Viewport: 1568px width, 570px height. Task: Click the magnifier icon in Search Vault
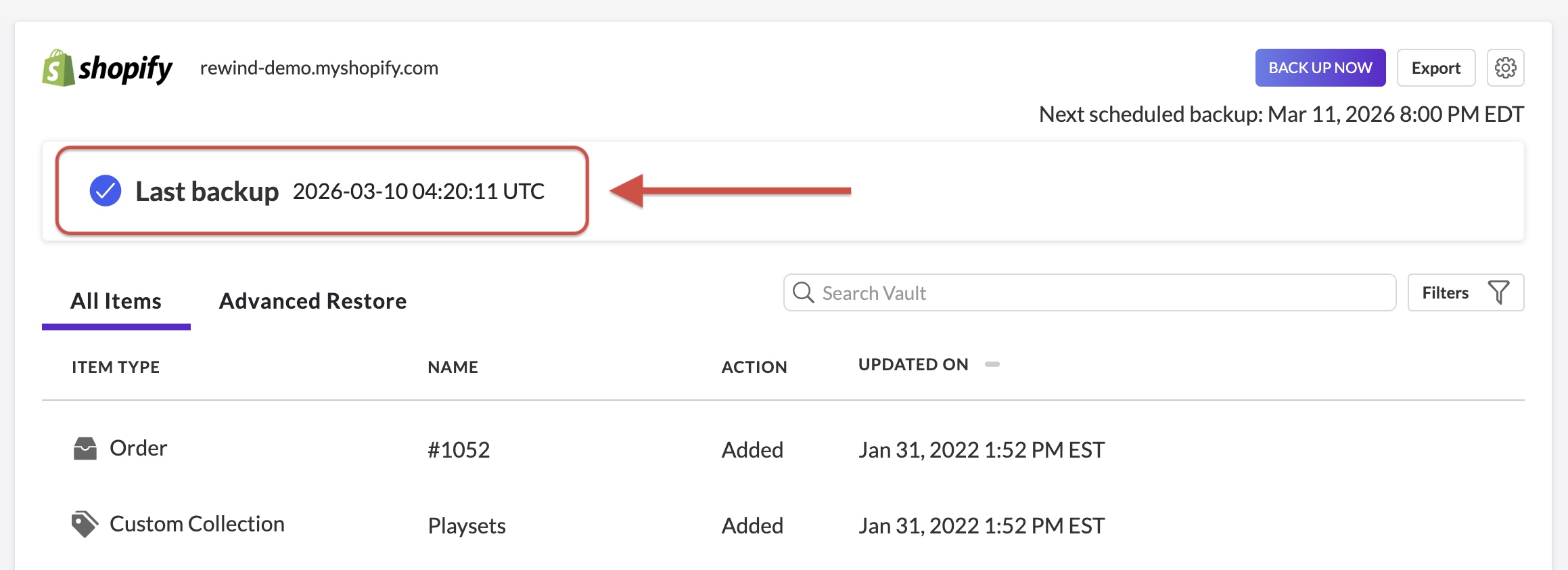pos(803,292)
